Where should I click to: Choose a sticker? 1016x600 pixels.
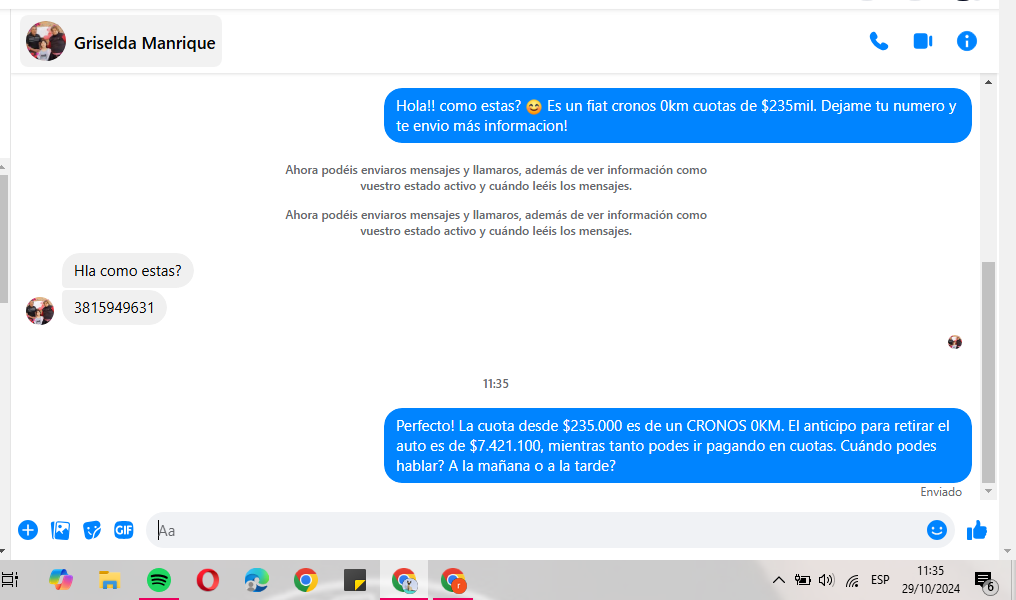(x=92, y=530)
